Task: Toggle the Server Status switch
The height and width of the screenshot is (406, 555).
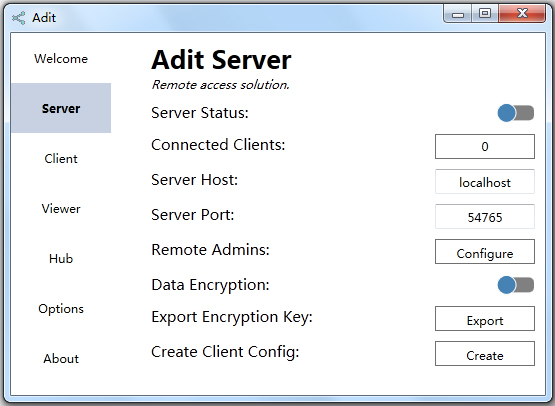Action: click(x=516, y=113)
